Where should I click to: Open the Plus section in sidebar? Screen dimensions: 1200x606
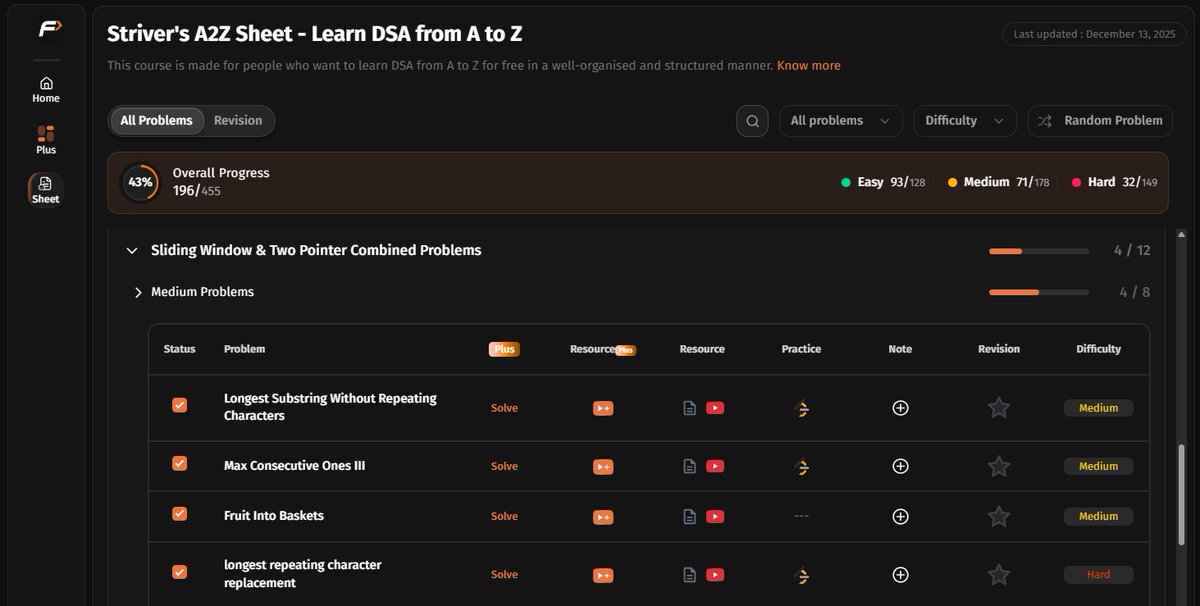[46, 141]
